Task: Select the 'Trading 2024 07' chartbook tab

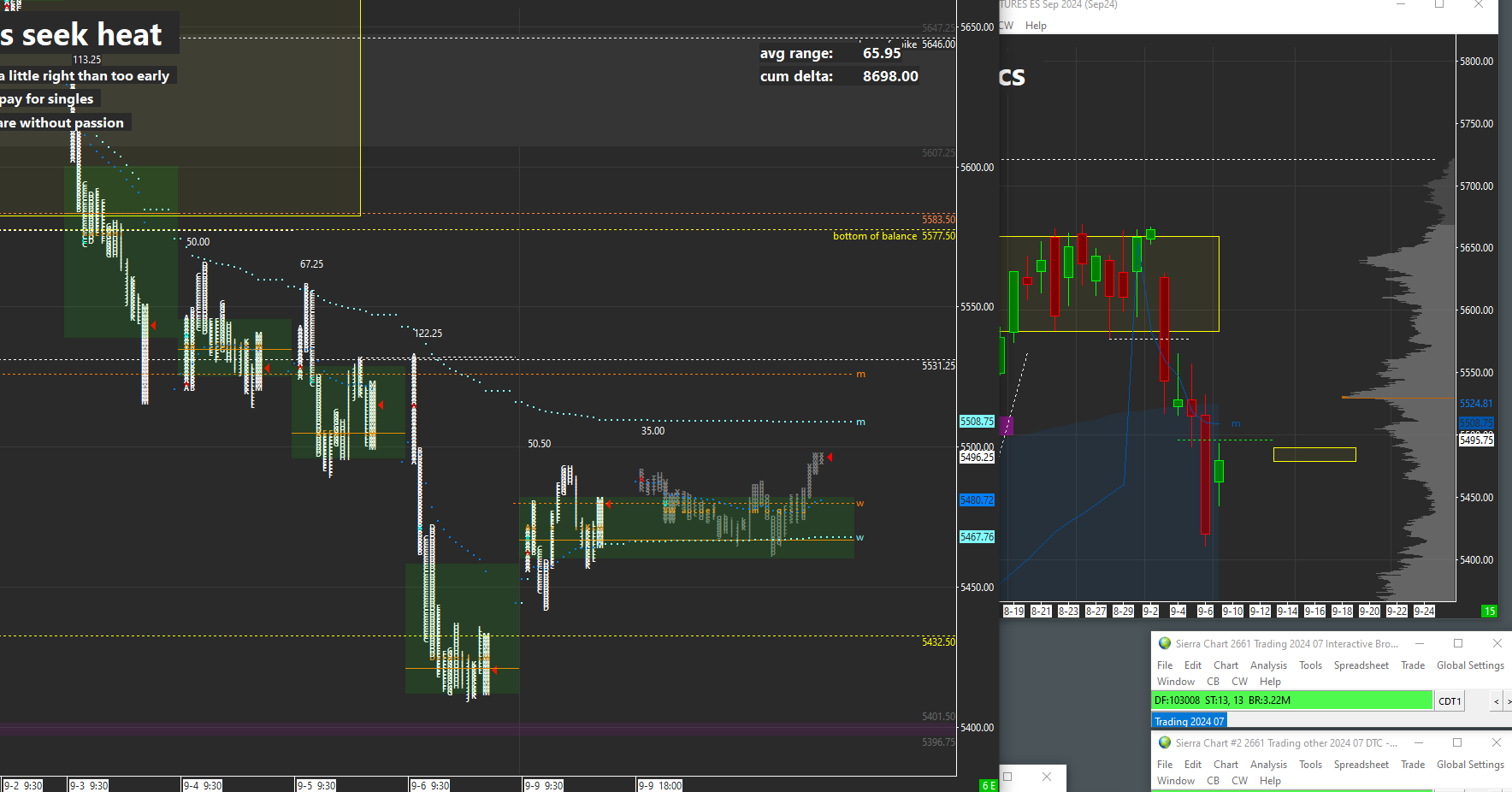Action: [1190, 721]
